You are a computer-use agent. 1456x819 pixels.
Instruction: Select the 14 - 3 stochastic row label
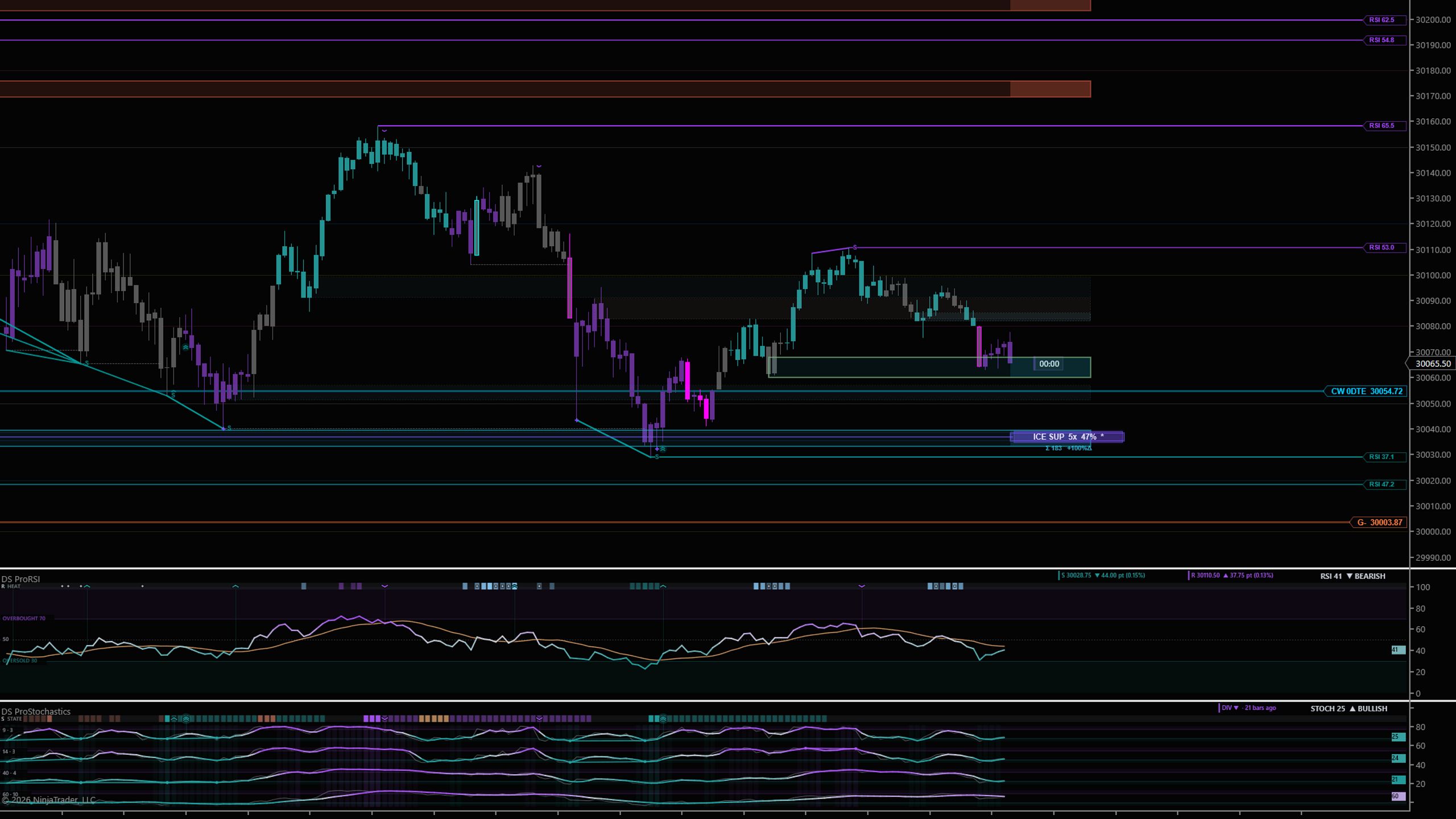point(9,752)
